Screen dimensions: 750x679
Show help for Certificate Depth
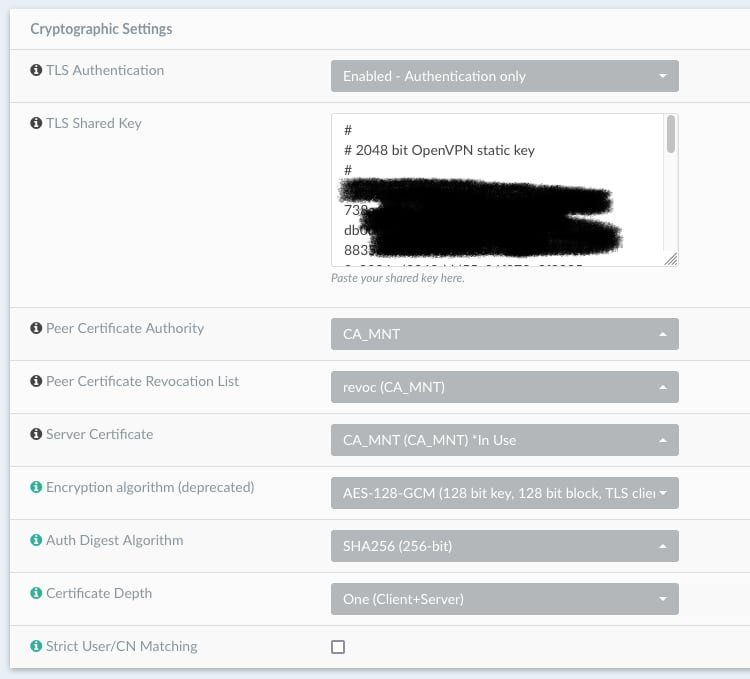37,594
